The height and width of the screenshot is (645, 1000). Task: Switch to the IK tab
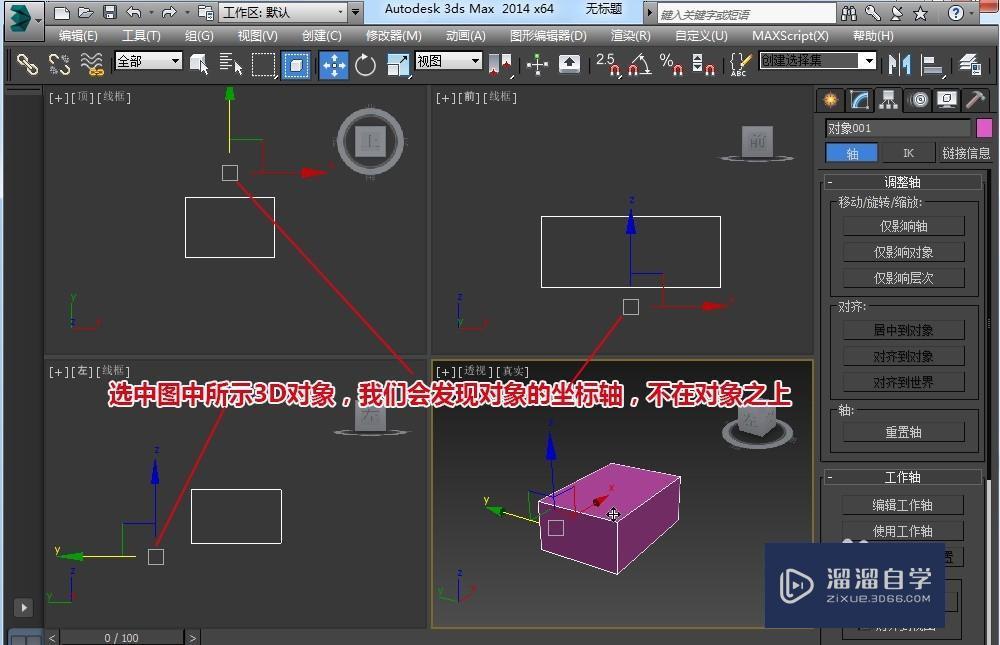tap(908, 153)
